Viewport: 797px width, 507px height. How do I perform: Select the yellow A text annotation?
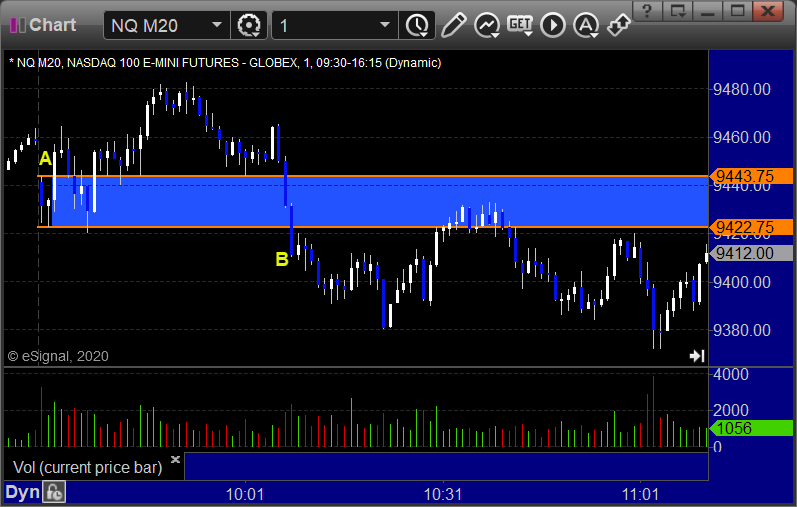click(x=45, y=159)
